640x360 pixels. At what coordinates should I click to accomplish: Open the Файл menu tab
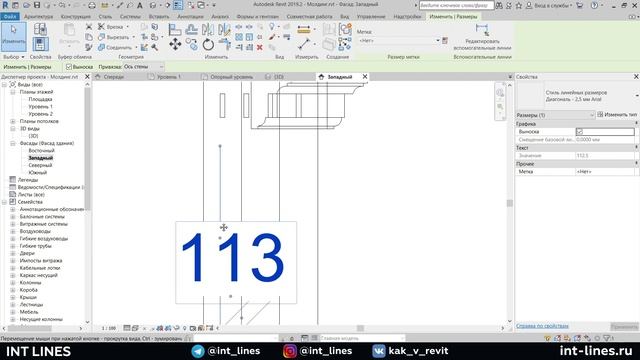(9, 16)
